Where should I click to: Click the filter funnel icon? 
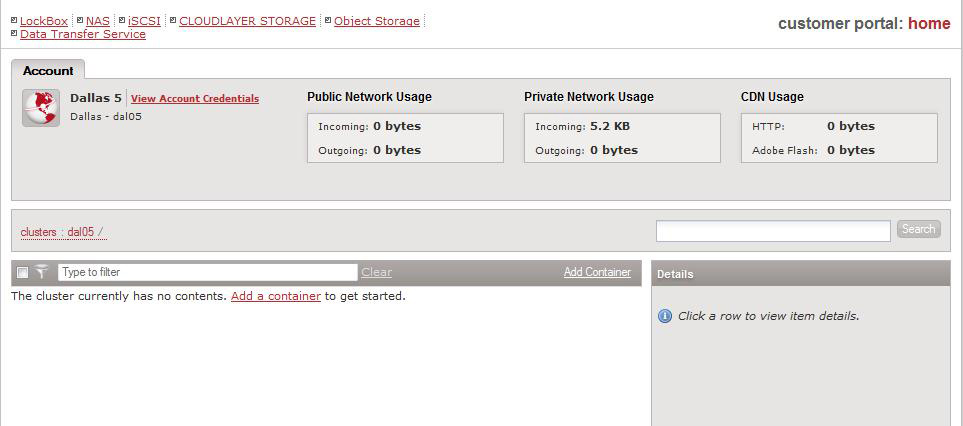pyautogui.click(x=41, y=272)
